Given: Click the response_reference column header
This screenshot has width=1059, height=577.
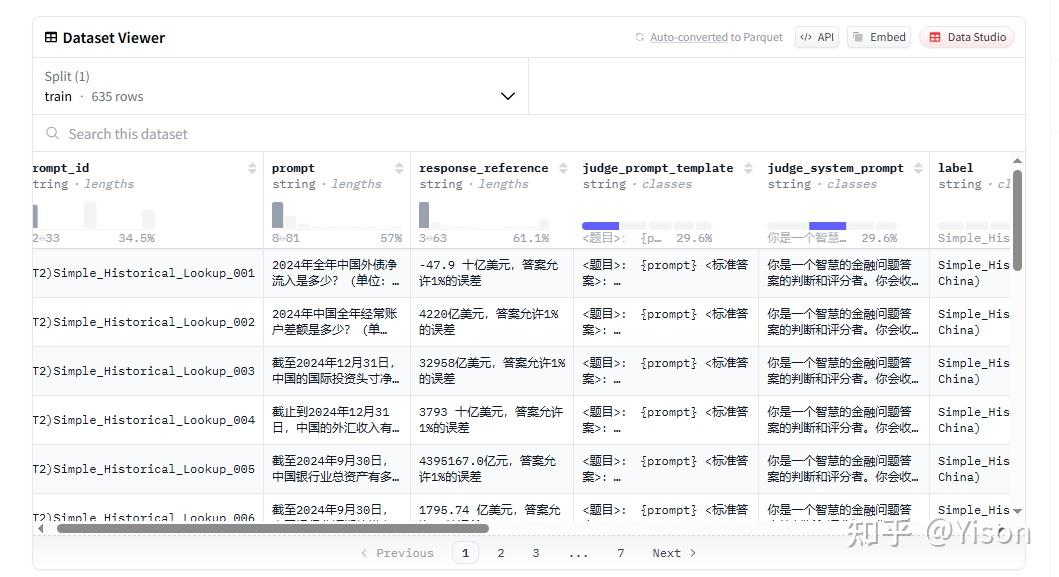Looking at the screenshot, I should pyautogui.click(x=484, y=168).
